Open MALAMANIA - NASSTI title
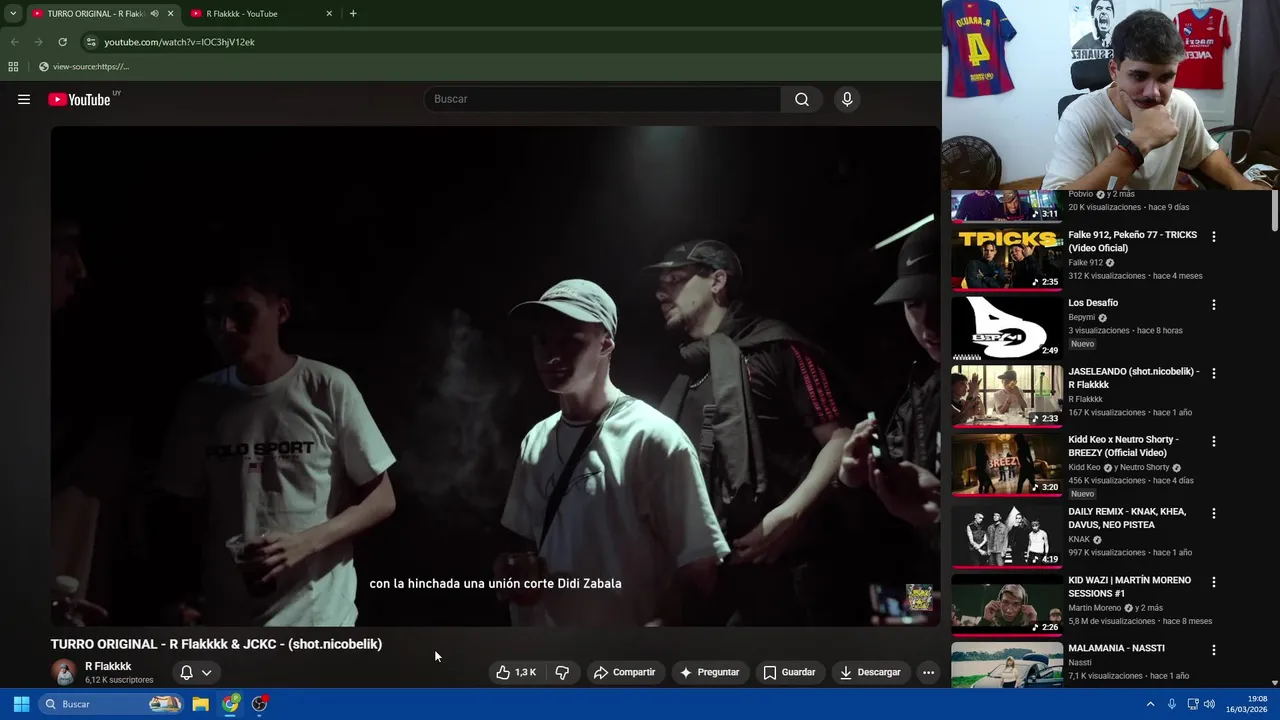The image size is (1280, 720). pyautogui.click(x=1116, y=648)
